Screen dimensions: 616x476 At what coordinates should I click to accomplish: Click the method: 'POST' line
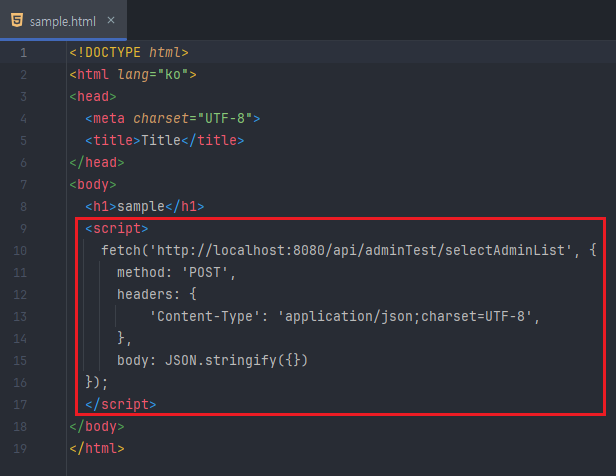coord(176,272)
